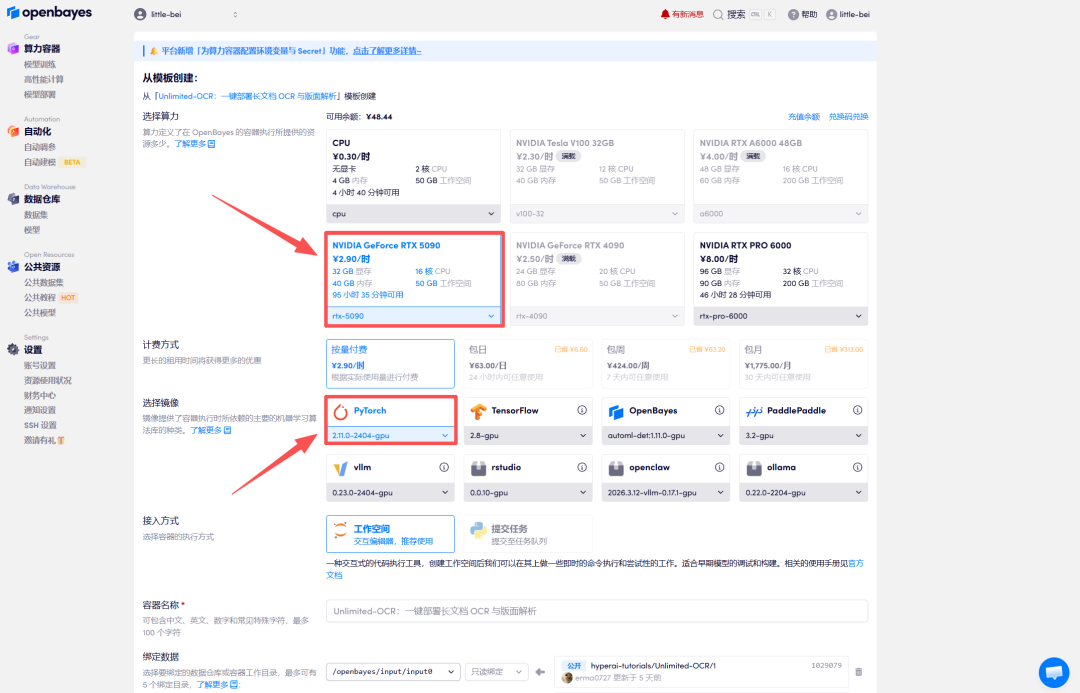
Task: Open the rtx-pro-6000 resource dropdown
Action: point(780,316)
